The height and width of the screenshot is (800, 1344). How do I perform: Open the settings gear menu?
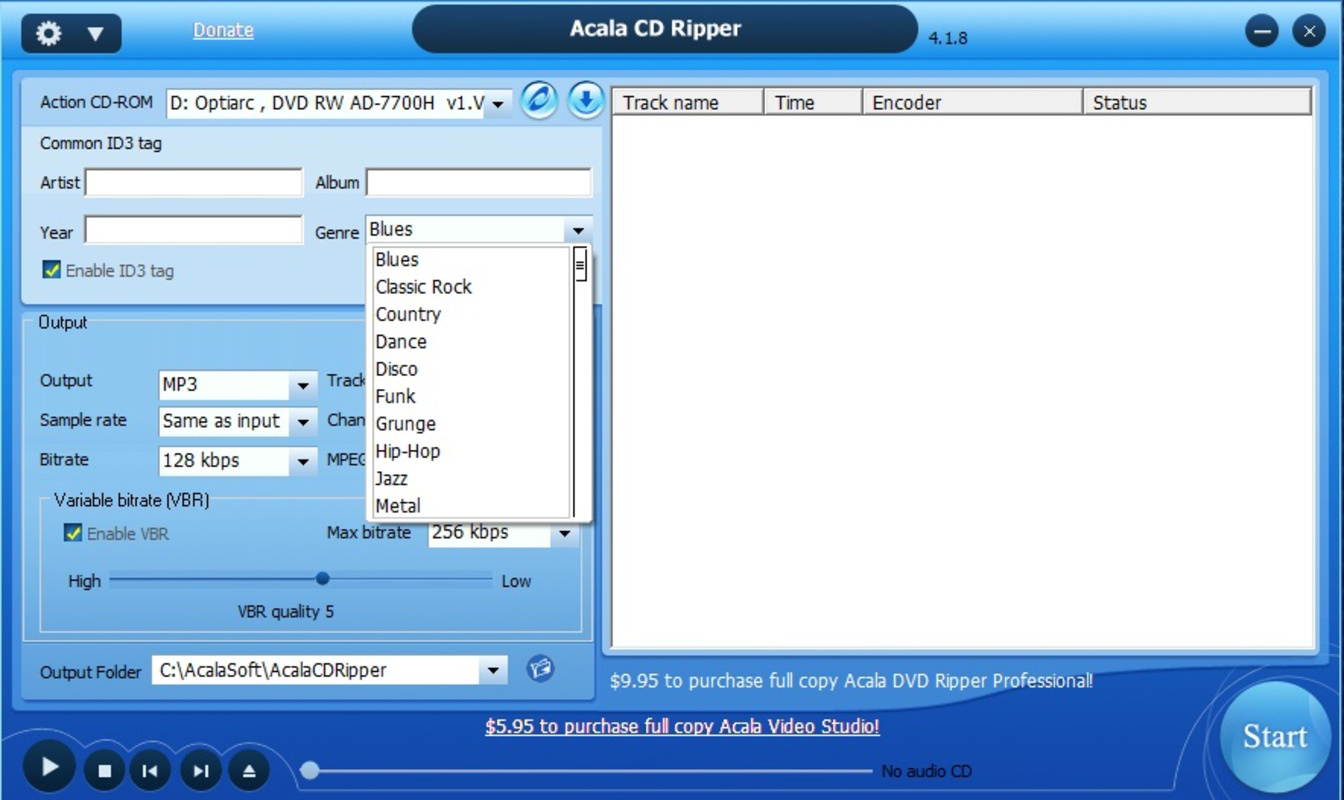coord(70,34)
